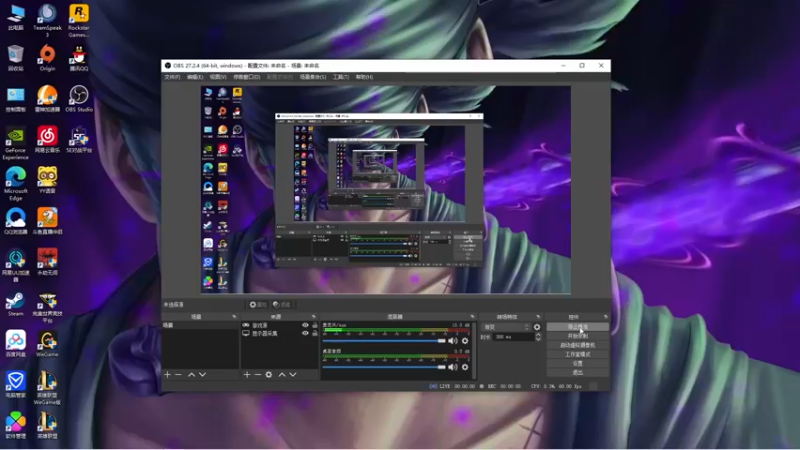The height and width of the screenshot is (450, 800).
Task: Open the 文件(F) menu
Action: (x=172, y=77)
